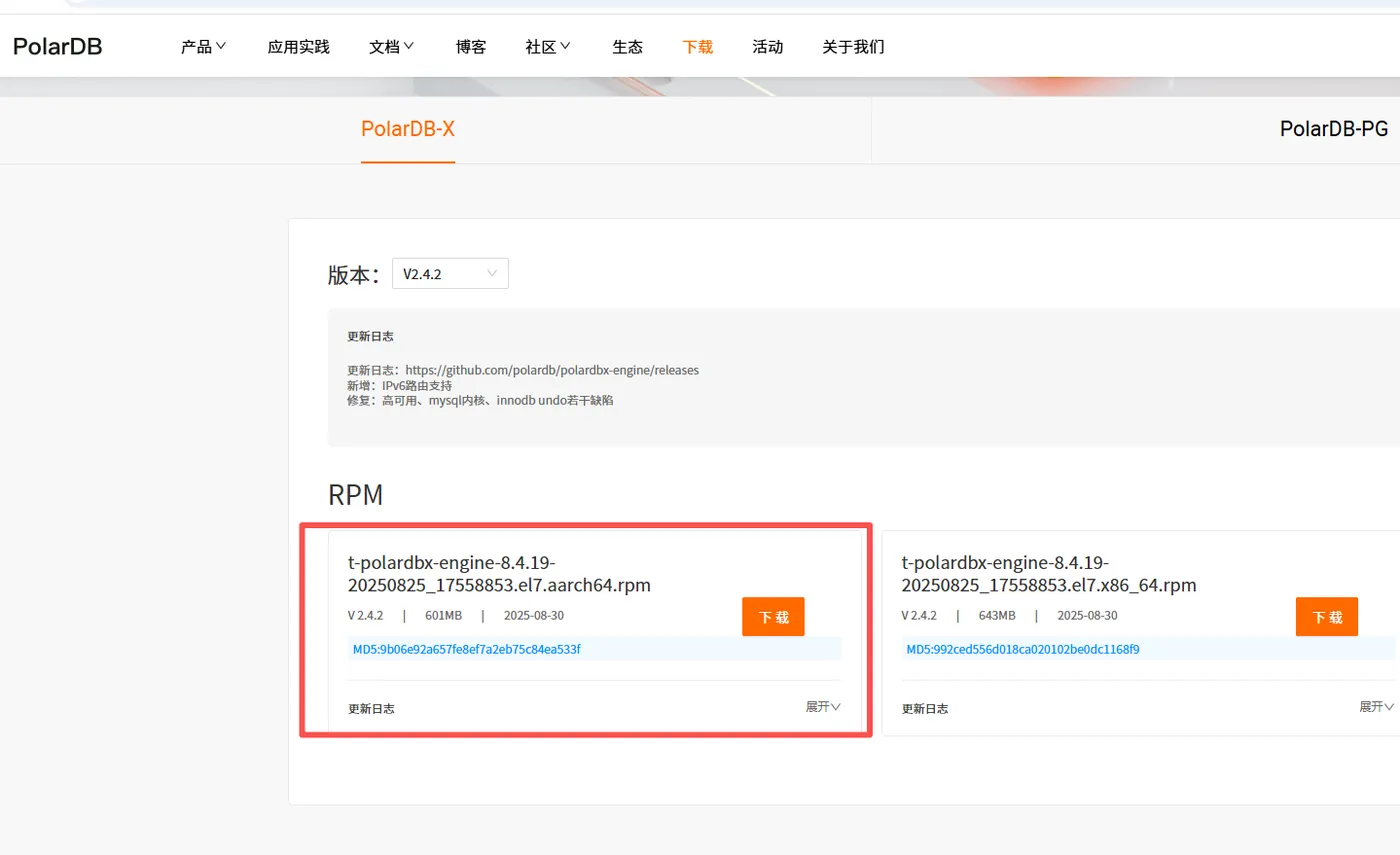Click the 更新日志 heading in changelog box
Screen dimensions: 1400x855
(370, 337)
